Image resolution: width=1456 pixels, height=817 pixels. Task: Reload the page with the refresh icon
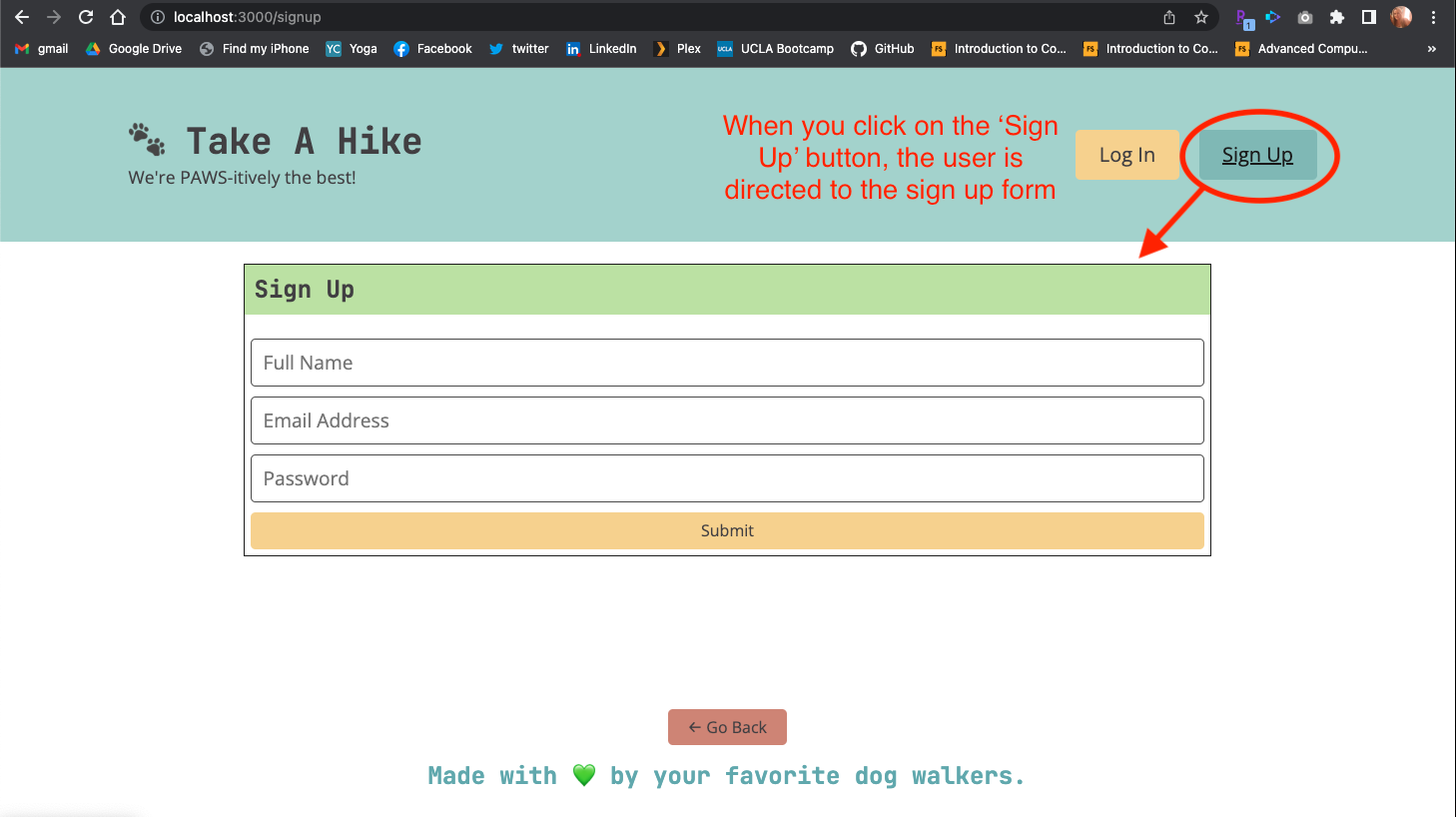pos(86,17)
